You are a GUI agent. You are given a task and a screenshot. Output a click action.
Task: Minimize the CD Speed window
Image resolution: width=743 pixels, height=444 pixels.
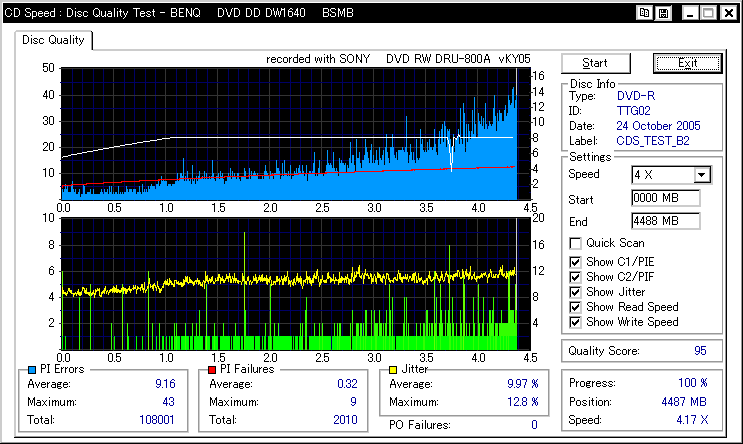tap(690, 13)
